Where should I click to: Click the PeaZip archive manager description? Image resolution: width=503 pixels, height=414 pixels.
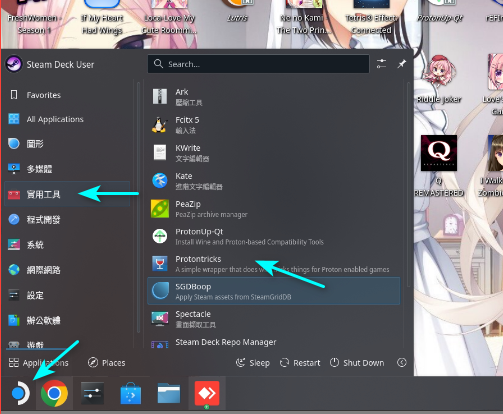211,214
